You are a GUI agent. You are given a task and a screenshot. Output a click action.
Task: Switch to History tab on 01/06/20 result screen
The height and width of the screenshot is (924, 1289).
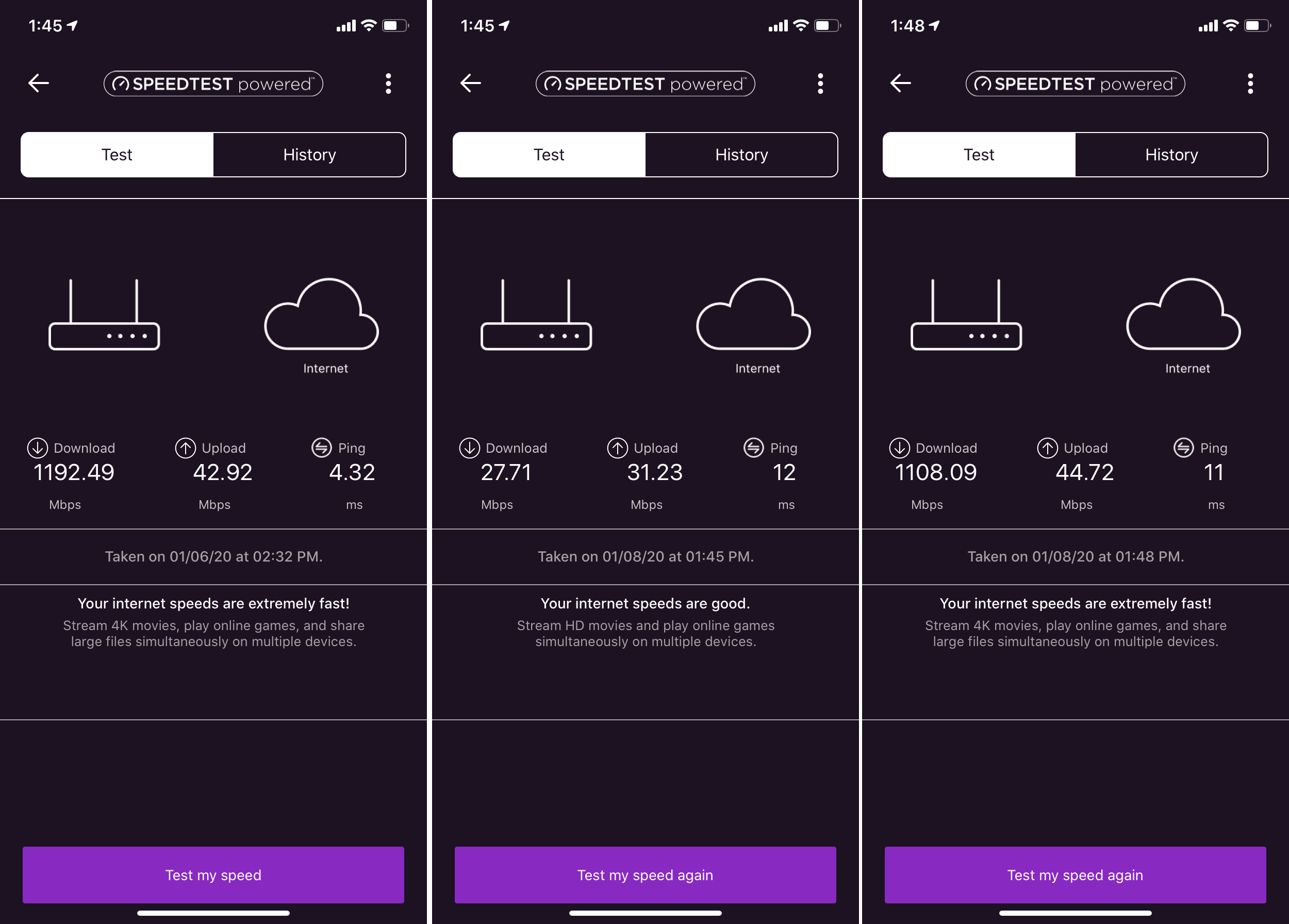309,155
